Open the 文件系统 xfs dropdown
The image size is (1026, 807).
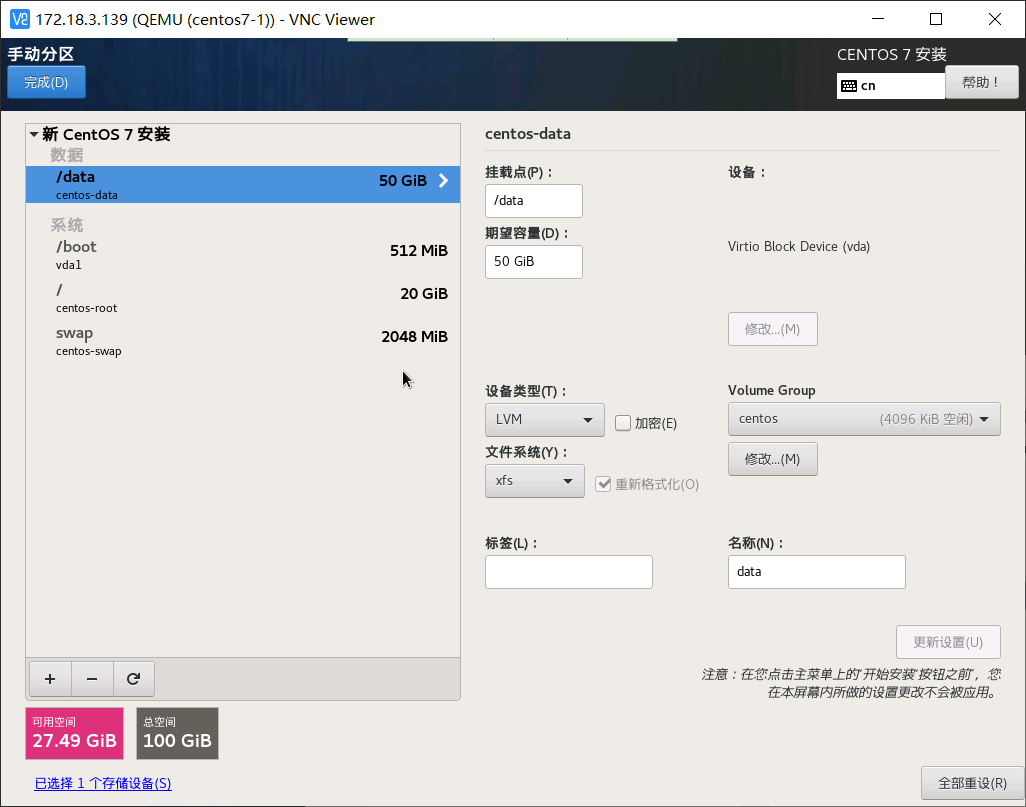pos(535,481)
